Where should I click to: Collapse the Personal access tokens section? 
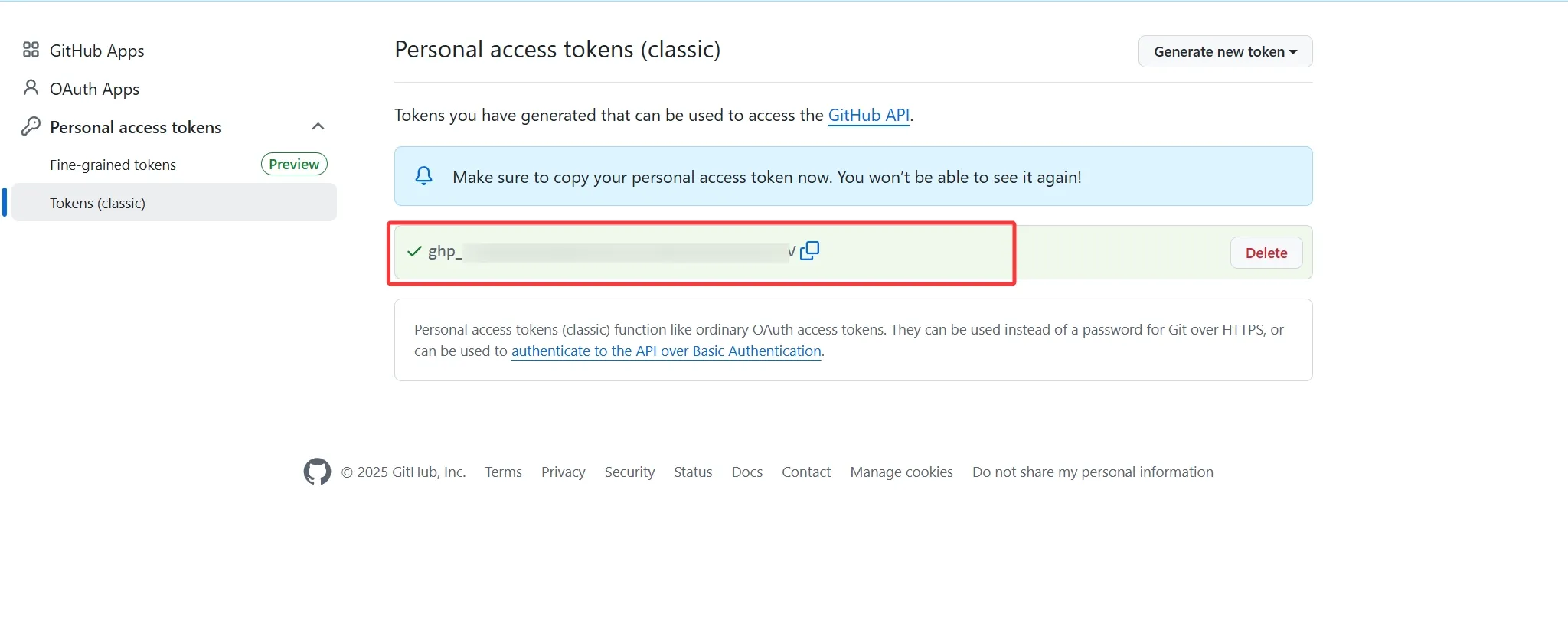(x=318, y=126)
